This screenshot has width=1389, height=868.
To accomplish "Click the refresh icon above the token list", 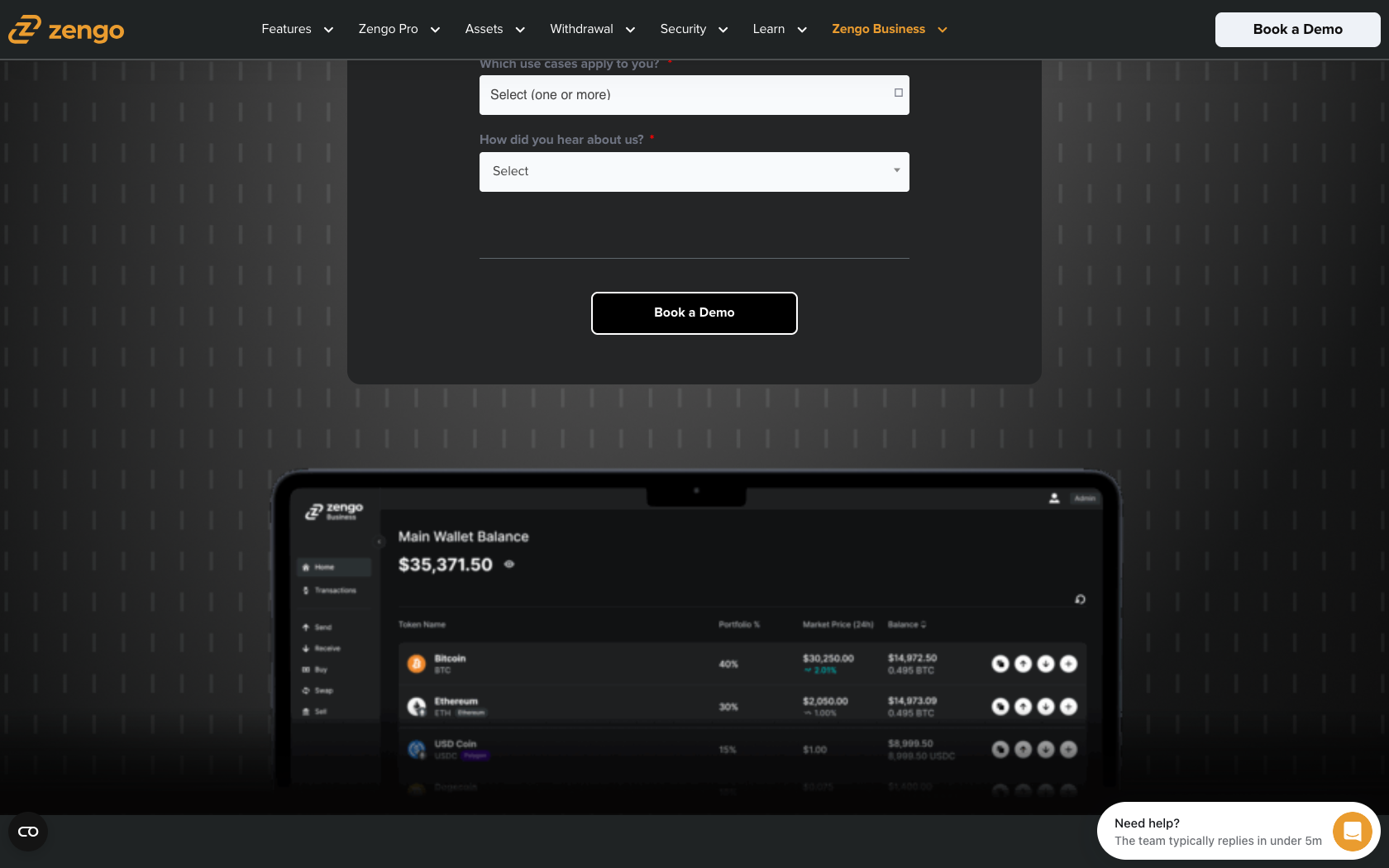I will (x=1080, y=599).
